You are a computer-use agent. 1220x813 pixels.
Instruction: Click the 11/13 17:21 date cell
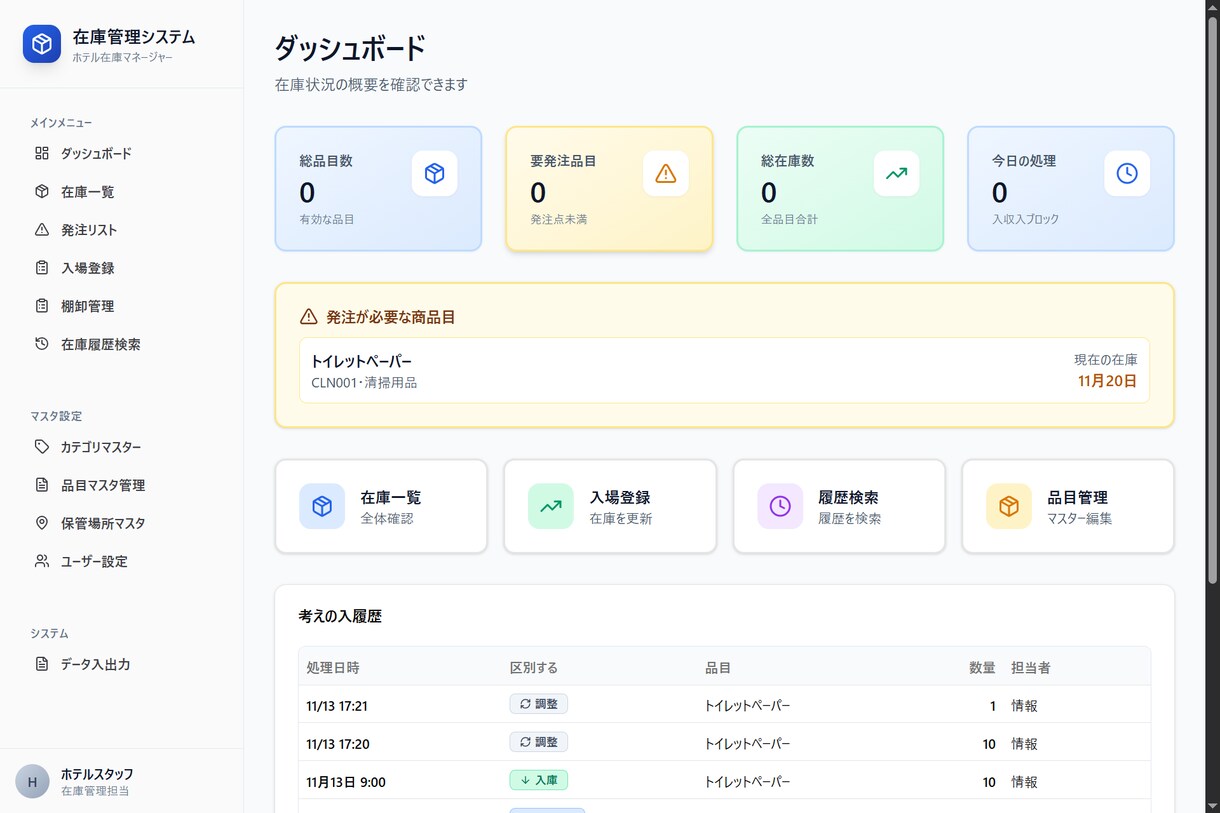coord(337,705)
